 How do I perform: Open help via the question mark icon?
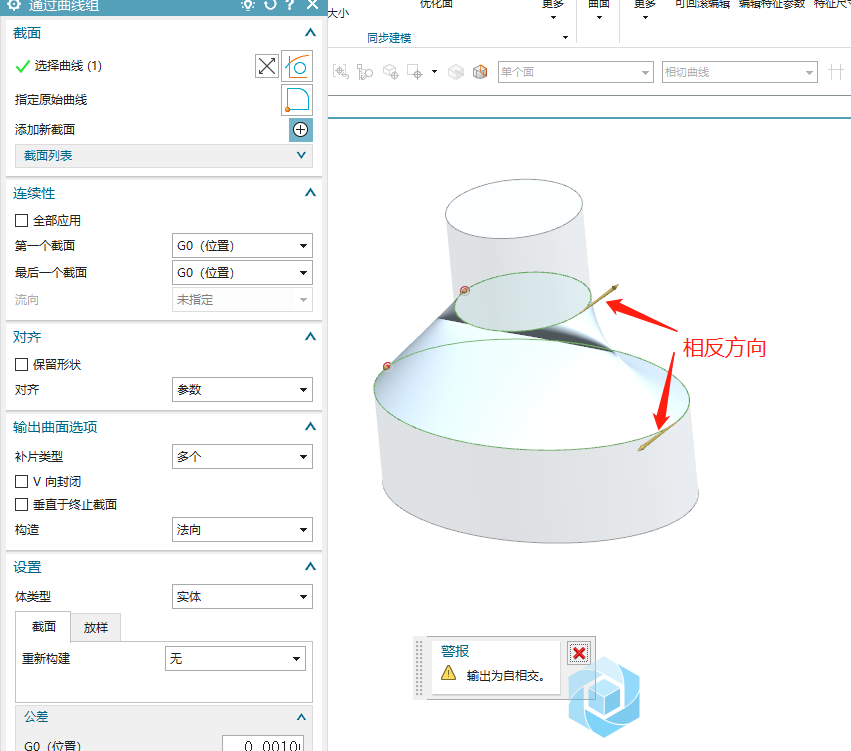coord(290,5)
